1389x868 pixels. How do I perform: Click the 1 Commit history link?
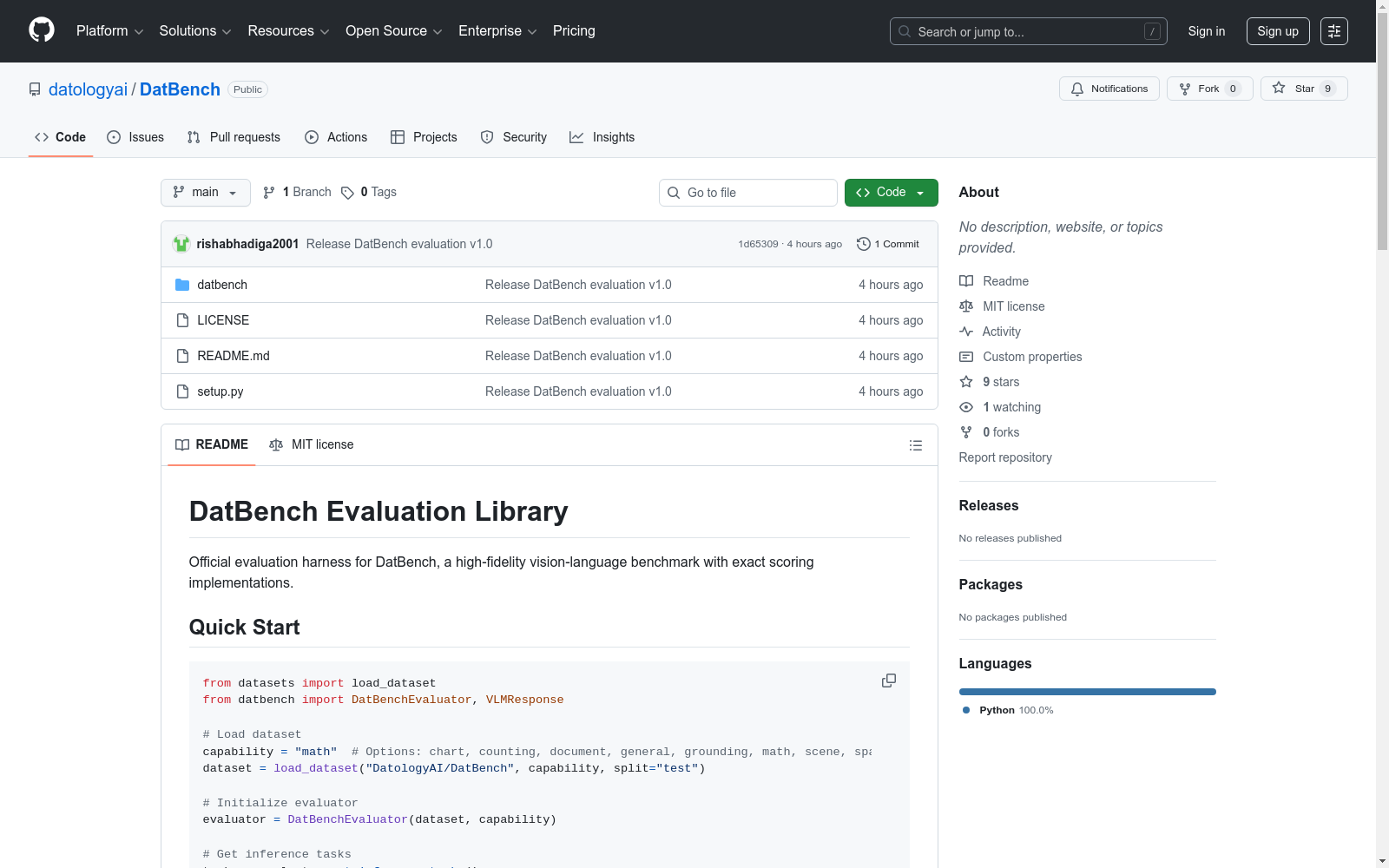(x=888, y=244)
